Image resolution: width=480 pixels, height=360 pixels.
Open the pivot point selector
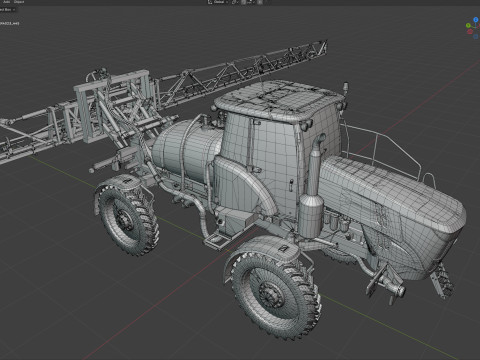[235, 2]
